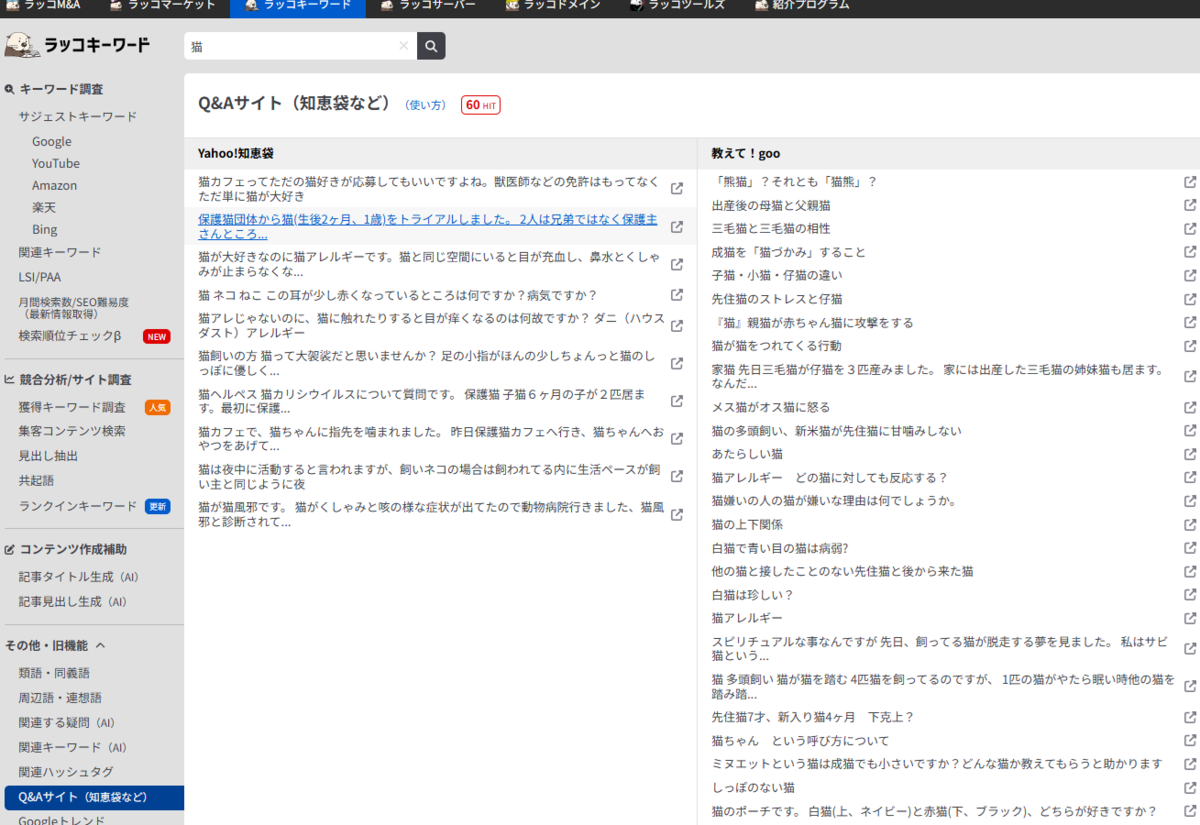Open 類語・同義語 page
This screenshot has width=1200, height=825.
[54, 673]
